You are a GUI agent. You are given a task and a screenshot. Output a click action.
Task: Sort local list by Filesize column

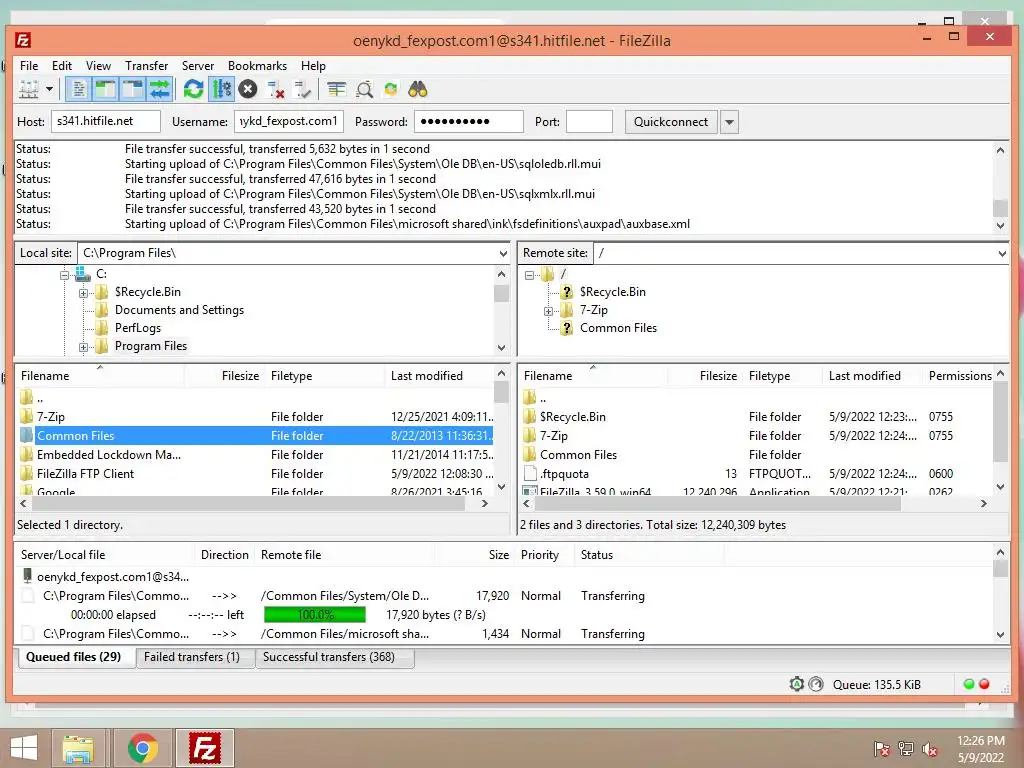[x=225, y=376]
